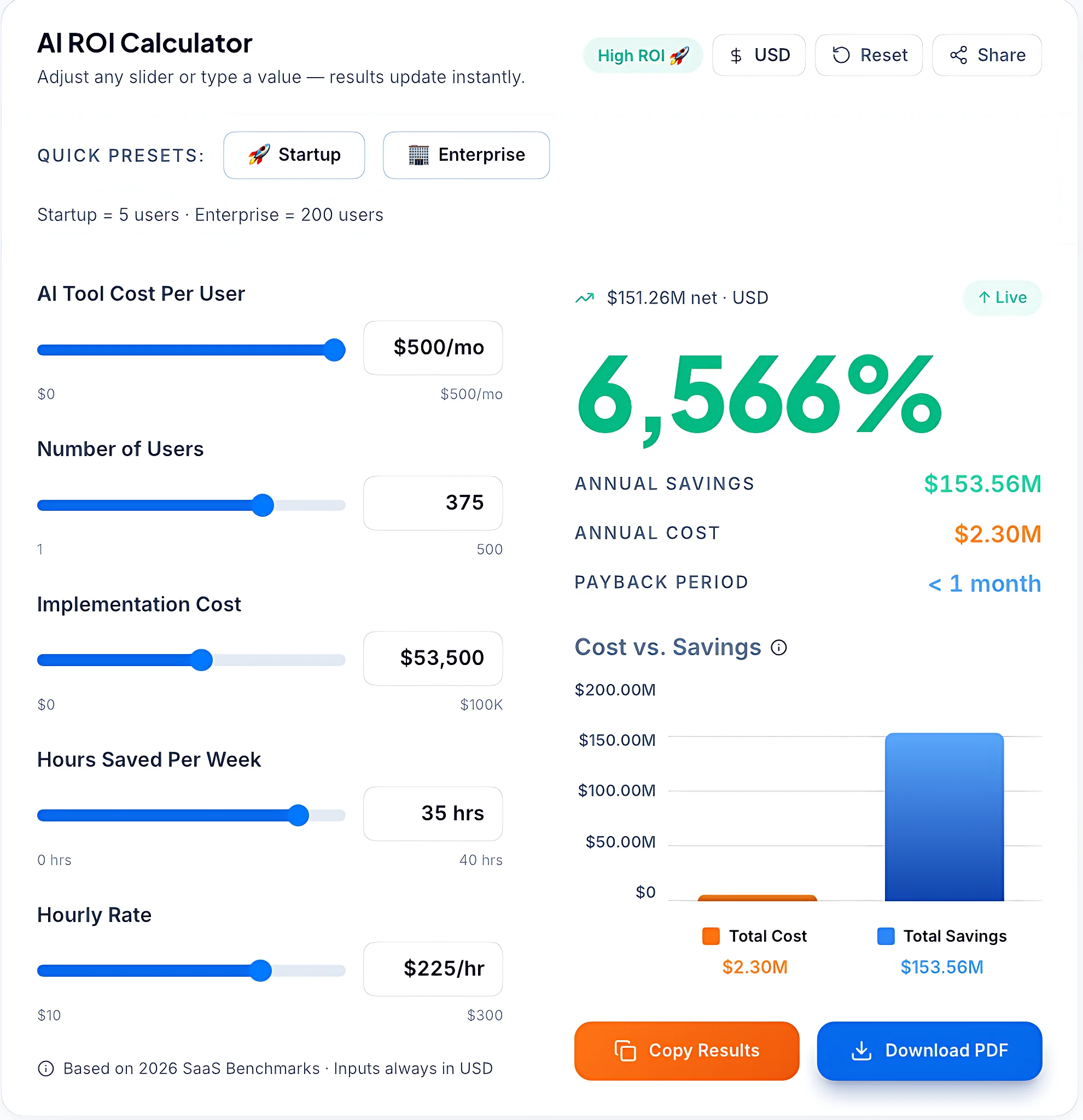Screen dimensions: 1083x1120
Task: Select the Enterprise building preset icon
Action: 420,155
